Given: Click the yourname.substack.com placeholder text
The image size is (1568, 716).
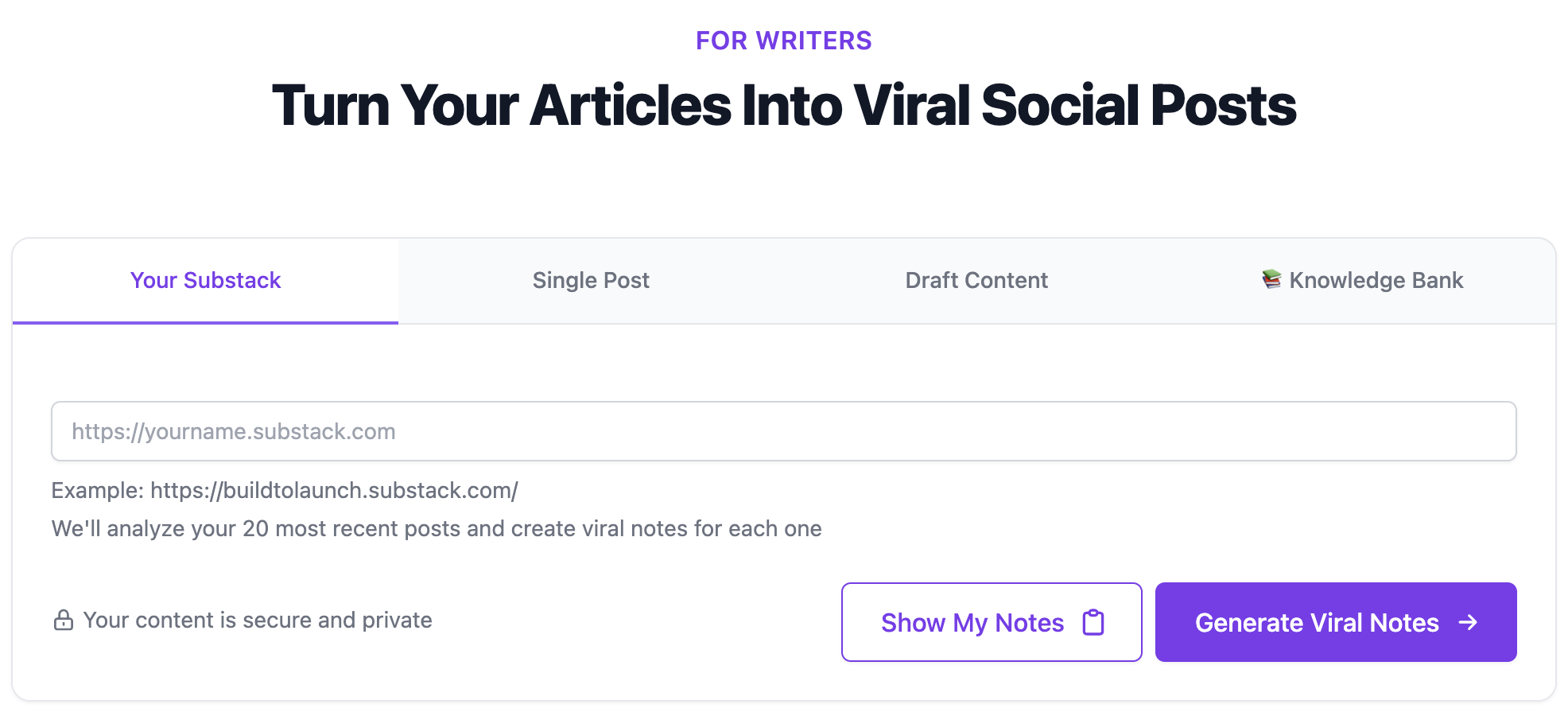Looking at the screenshot, I should (234, 431).
